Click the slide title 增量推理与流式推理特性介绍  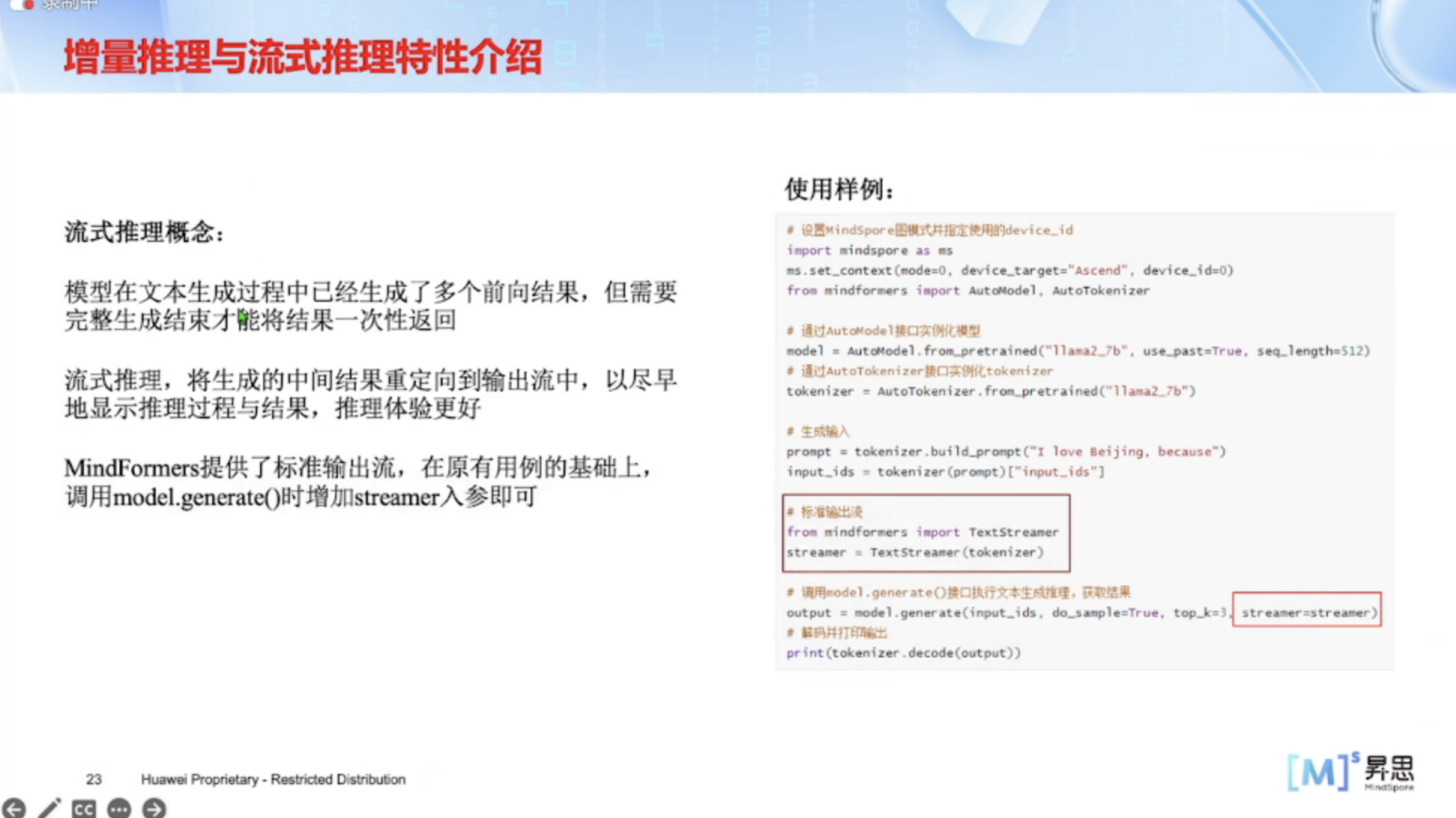pyautogui.click(x=303, y=57)
